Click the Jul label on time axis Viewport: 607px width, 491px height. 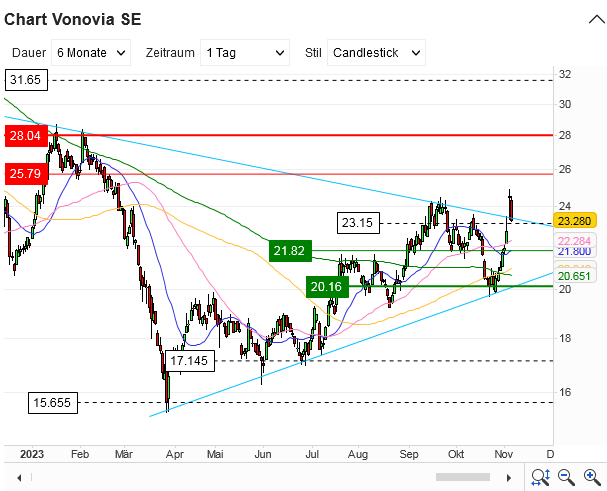tap(312, 454)
